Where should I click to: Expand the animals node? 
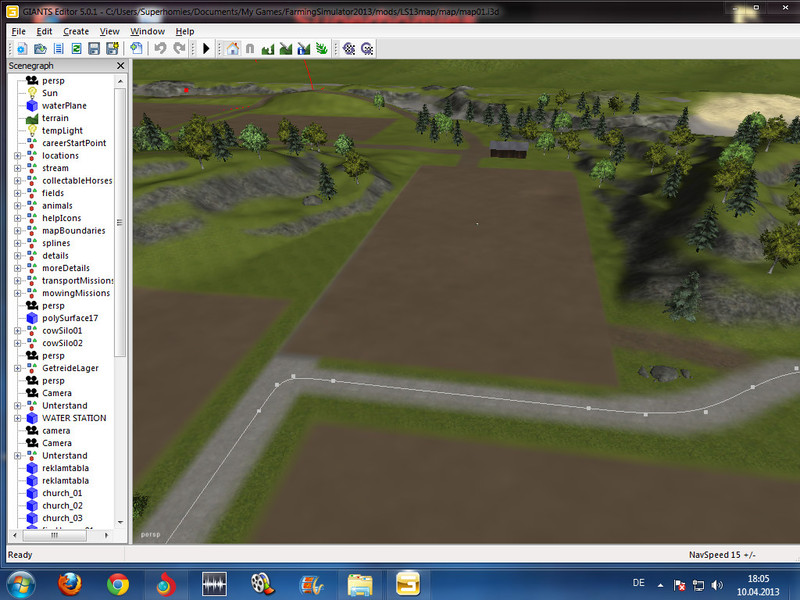click(17, 206)
